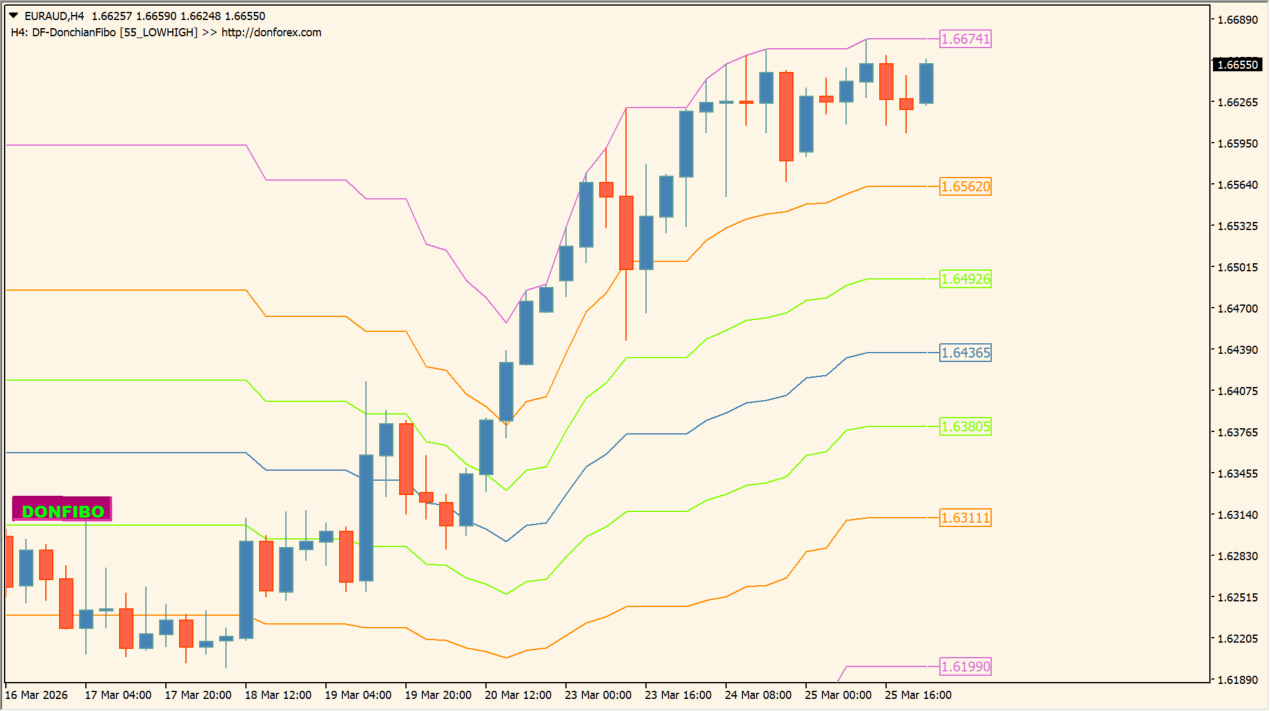Click the orange 1.65620 level label
Screen dimensions: 1270x711
pyautogui.click(x=965, y=187)
